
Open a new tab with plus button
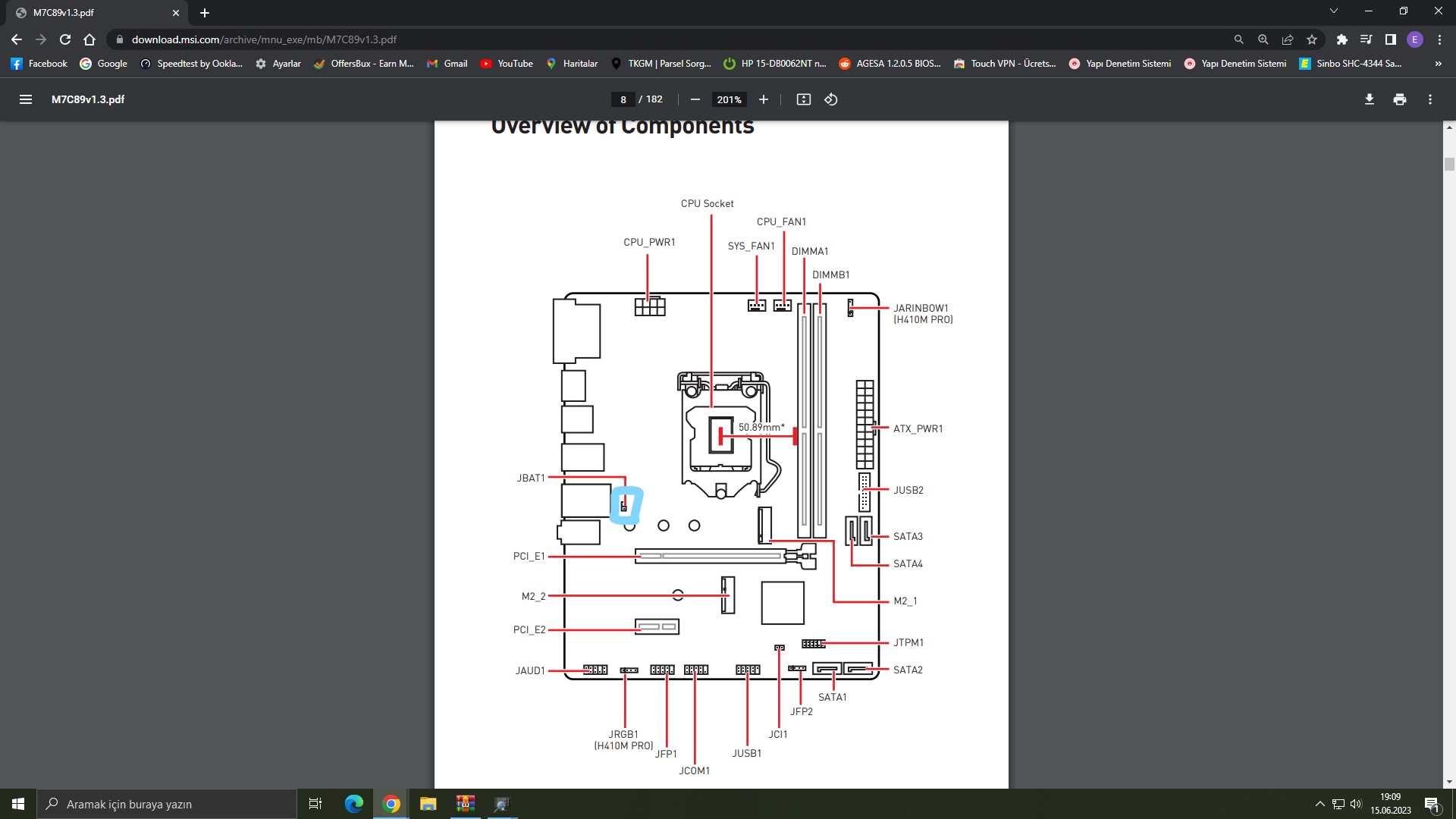coord(205,13)
